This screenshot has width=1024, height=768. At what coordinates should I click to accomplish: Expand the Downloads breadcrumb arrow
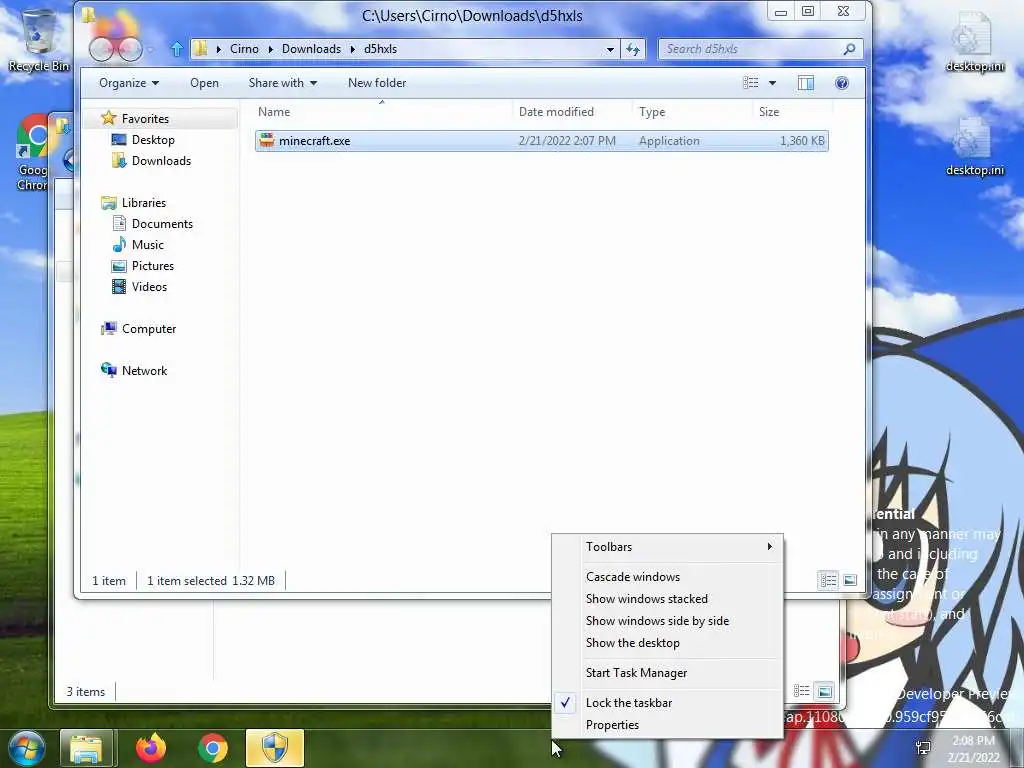pyautogui.click(x=353, y=49)
